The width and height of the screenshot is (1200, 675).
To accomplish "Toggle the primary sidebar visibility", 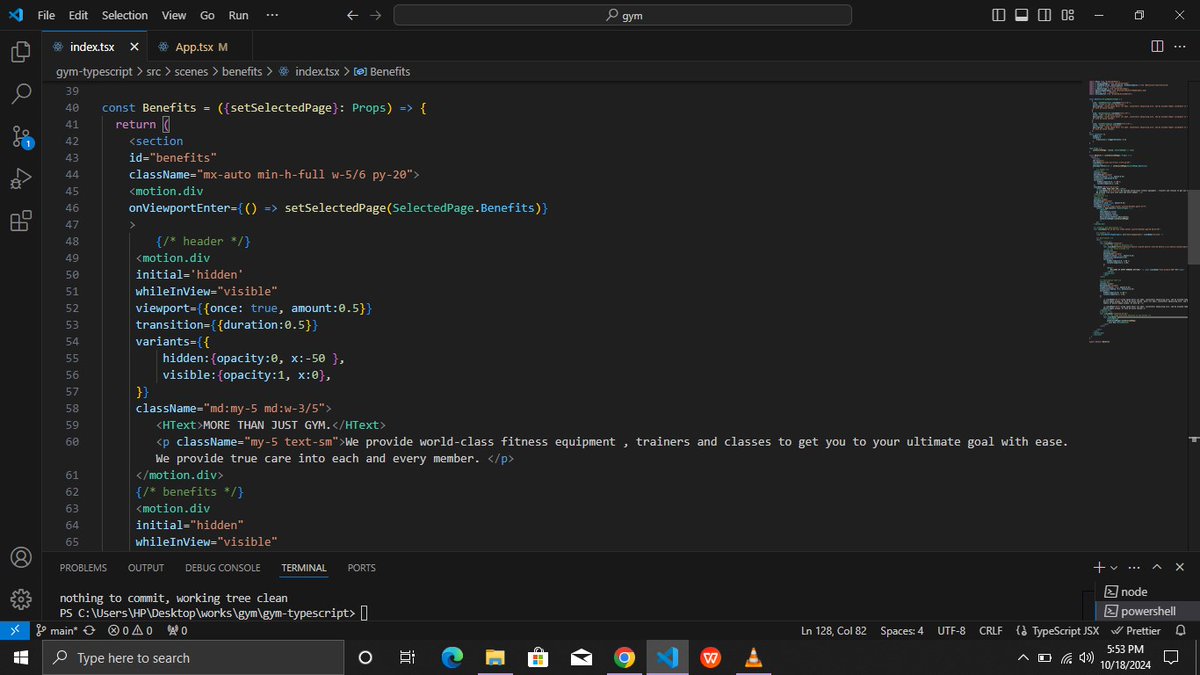I will pos(999,14).
